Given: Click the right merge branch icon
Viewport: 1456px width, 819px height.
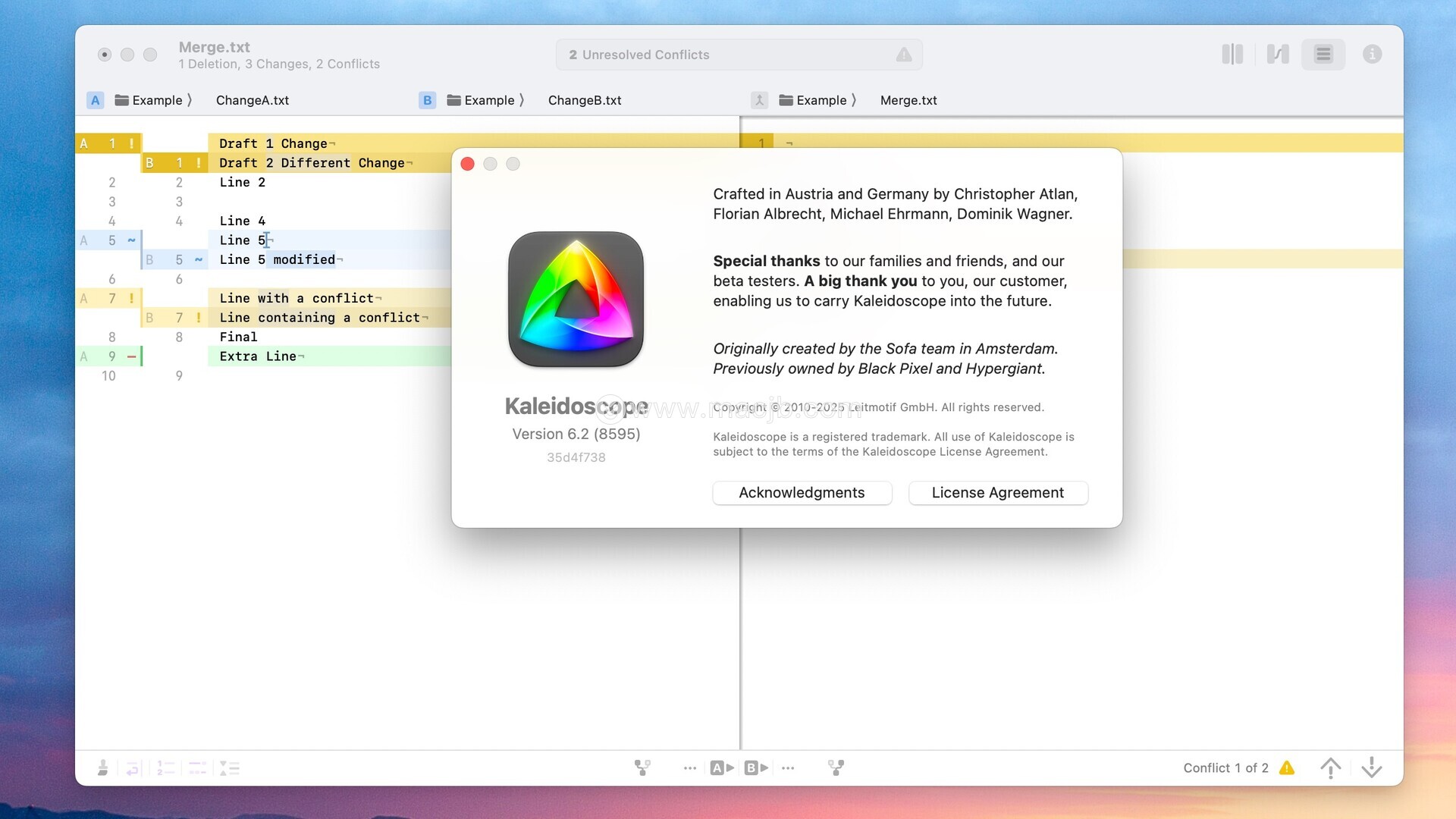Looking at the screenshot, I should (836, 768).
